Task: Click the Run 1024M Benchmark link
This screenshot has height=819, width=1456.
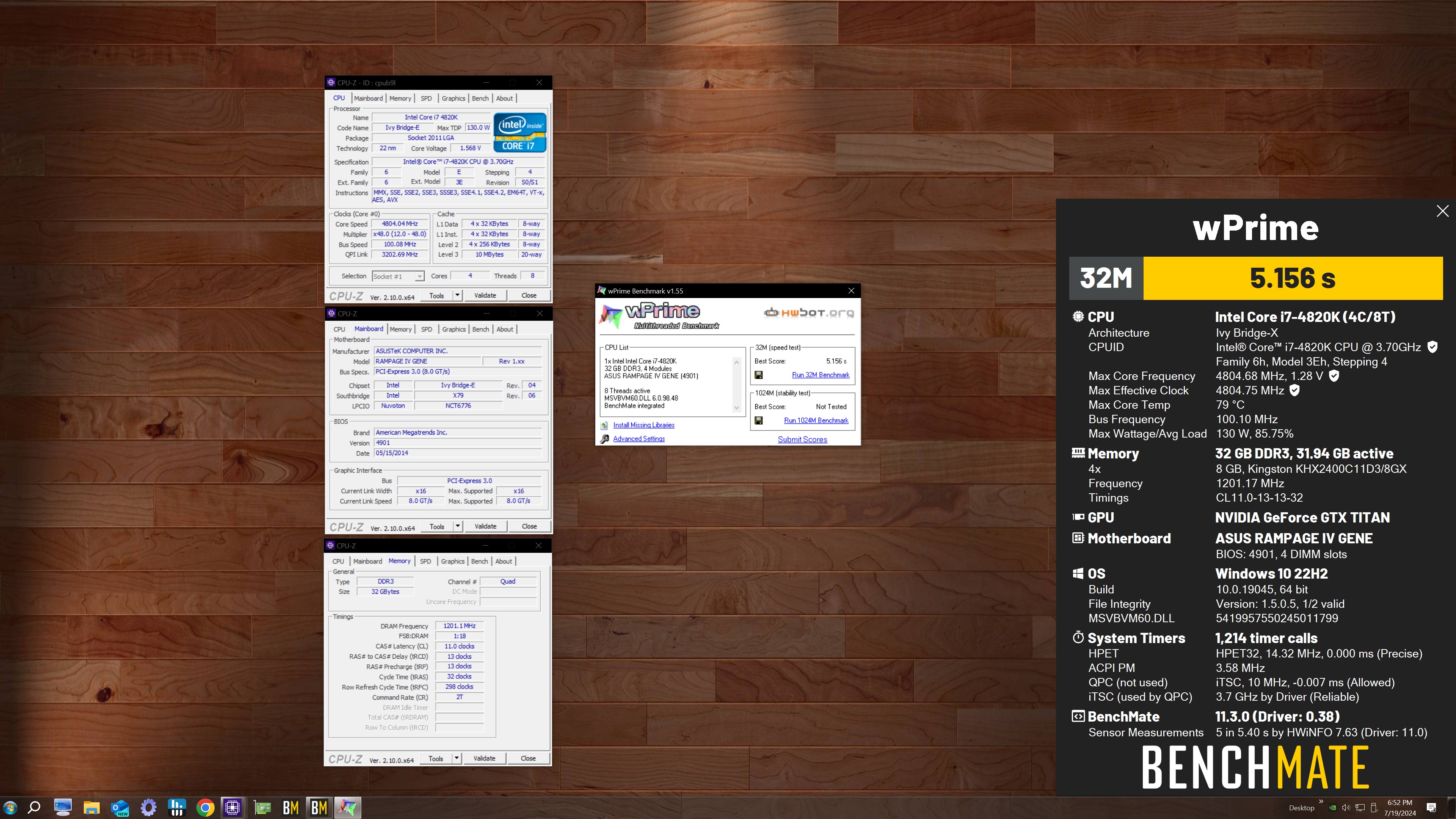Action: tap(816, 420)
